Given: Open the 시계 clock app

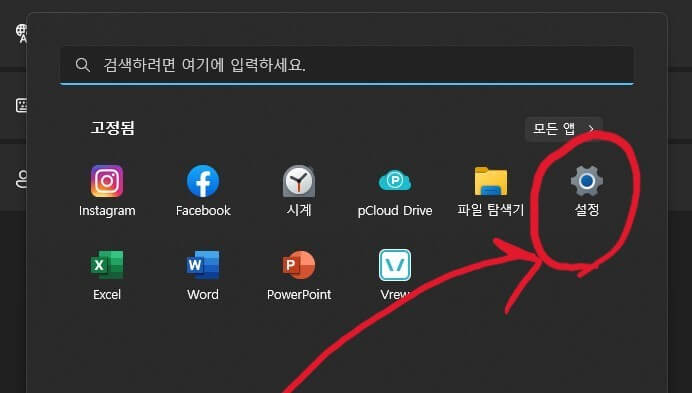Looking at the screenshot, I should [x=299, y=181].
